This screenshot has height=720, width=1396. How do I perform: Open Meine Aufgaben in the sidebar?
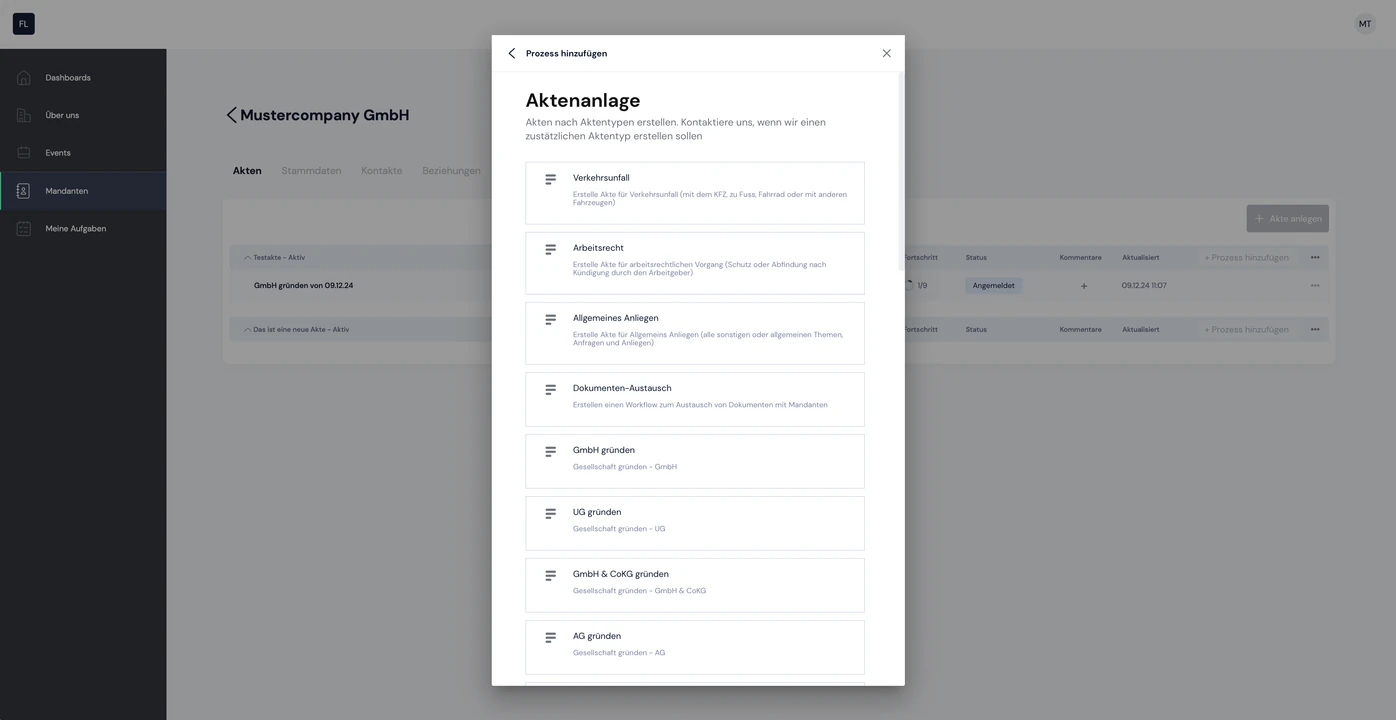click(x=83, y=229)
